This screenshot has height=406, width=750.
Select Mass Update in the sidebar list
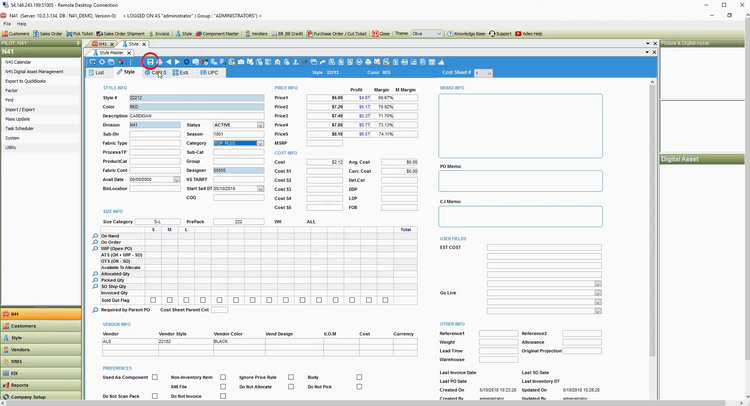click(17, 119)
